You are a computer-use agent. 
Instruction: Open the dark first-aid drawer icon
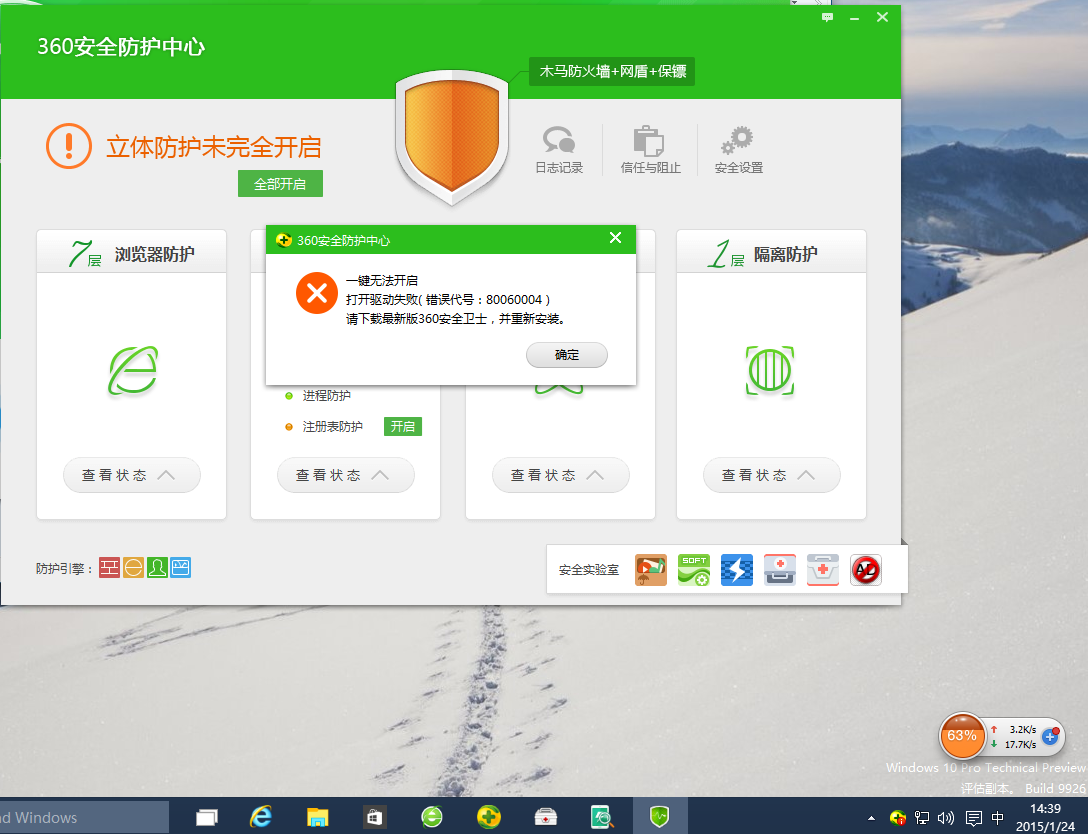pyautogui.click(x=779, y=570)
